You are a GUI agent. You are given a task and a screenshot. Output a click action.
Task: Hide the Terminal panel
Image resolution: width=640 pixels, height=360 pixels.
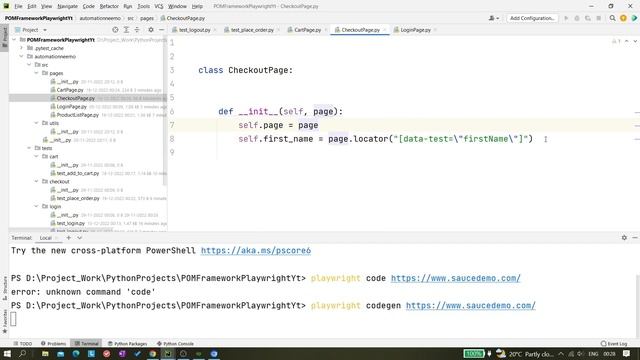(635, 238)
